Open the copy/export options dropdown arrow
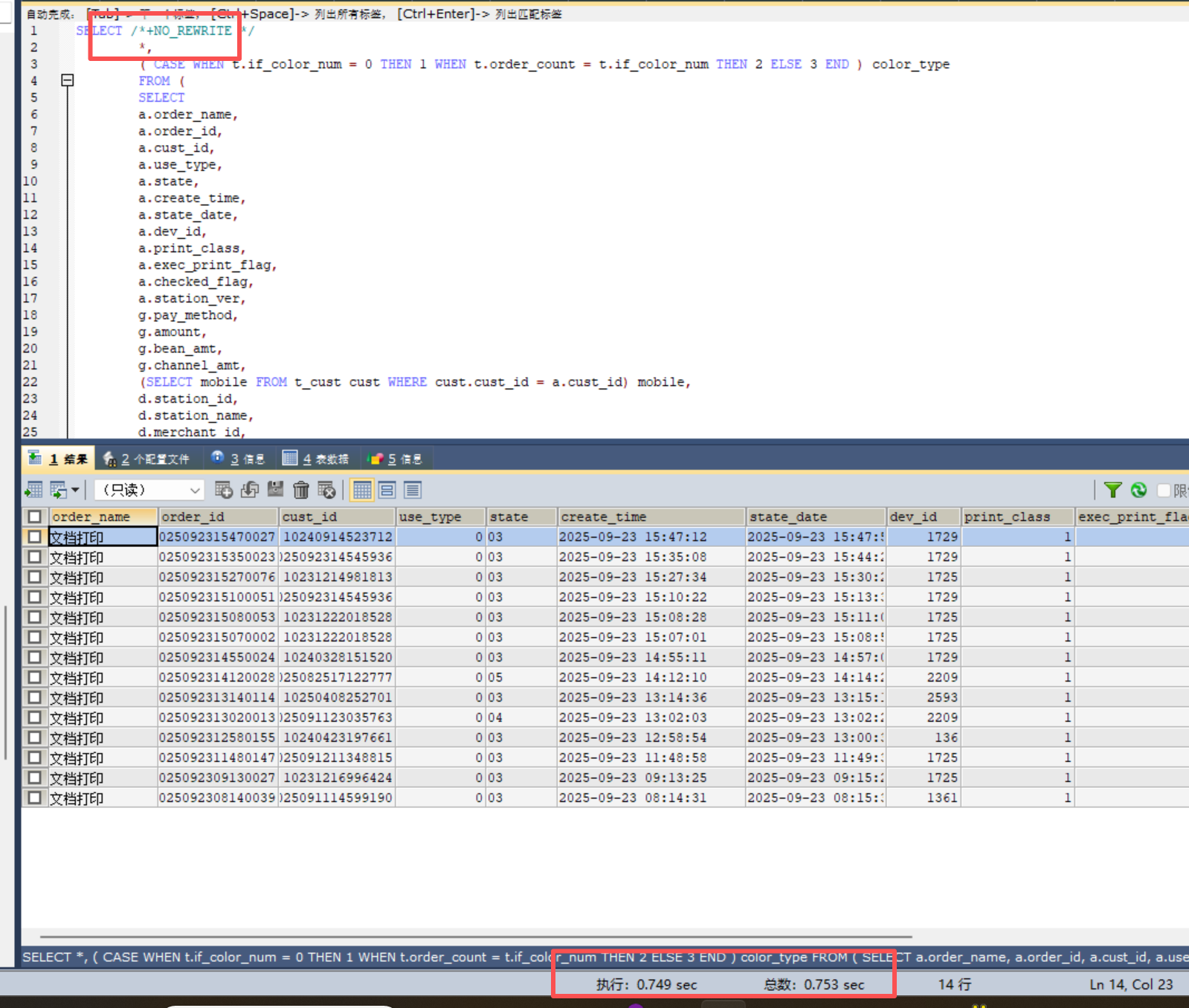This screenshot has width=1189, height=1008. (x=75, y=490)
